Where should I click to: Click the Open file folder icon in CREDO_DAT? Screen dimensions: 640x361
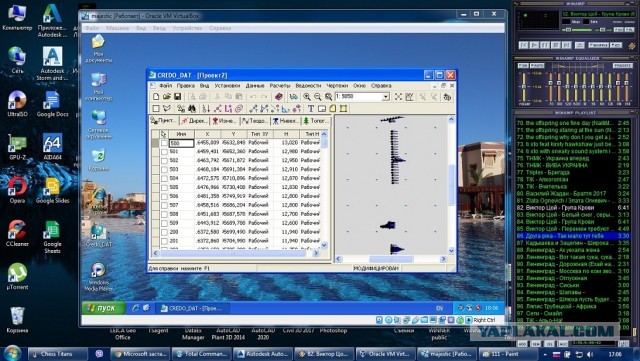(167, 97)
